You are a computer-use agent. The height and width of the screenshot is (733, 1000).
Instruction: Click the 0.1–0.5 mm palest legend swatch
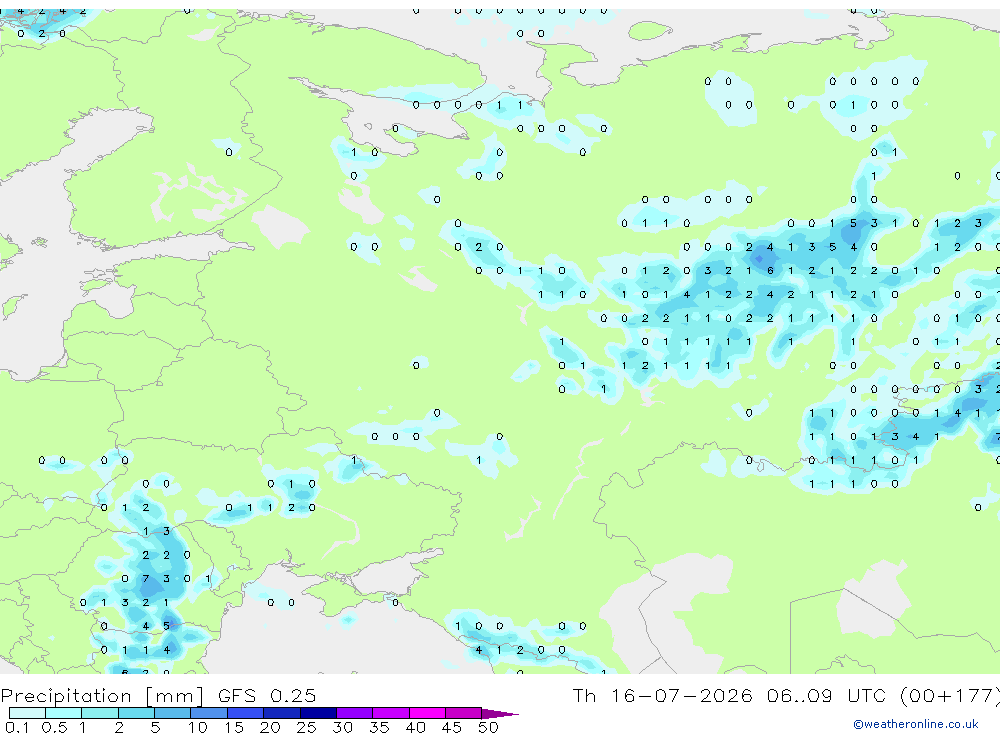pyautogui.click(x=27, y=713)
